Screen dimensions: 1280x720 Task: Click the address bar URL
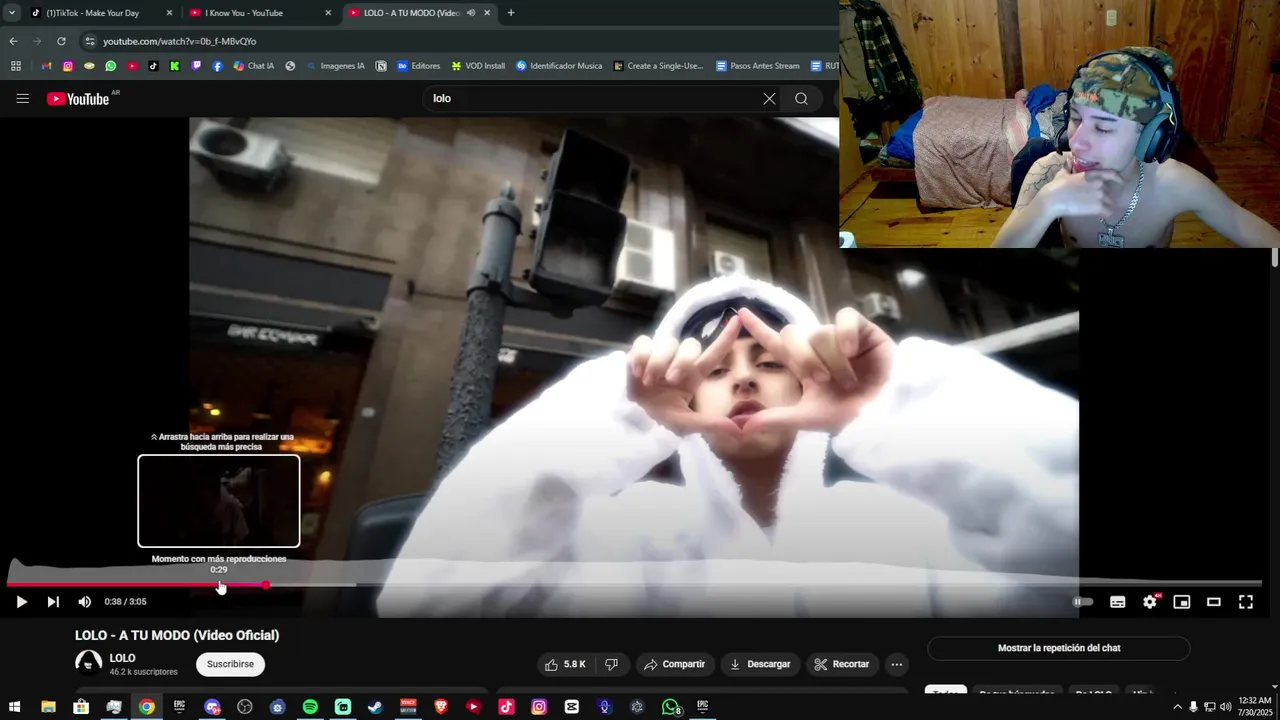(x=180, y=41)
